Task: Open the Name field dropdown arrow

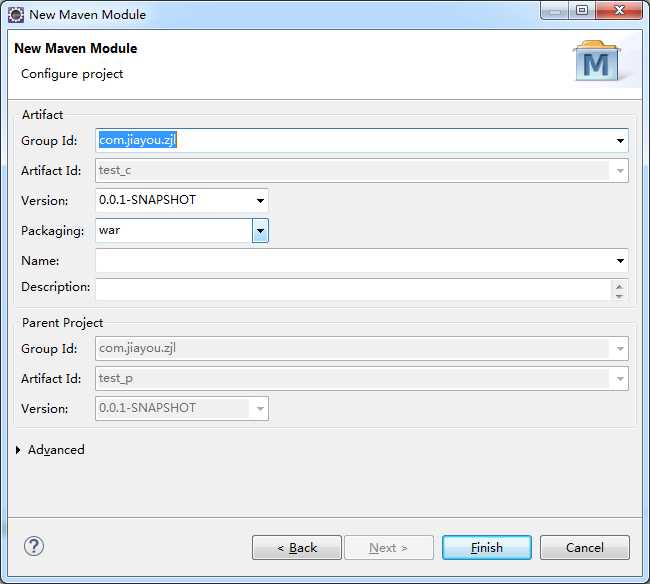Action: point(620,261)
